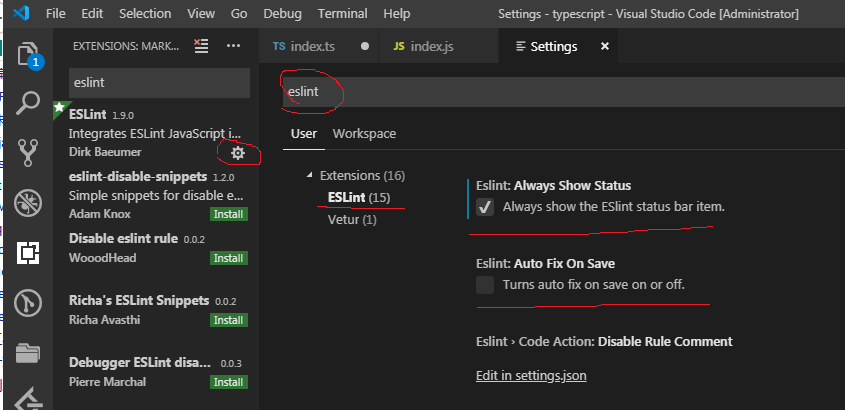The width and height of the screenshot is (845, 410).
Task: Clear the extensions search results
Action: pyautogui.click(x=201, y=46)
